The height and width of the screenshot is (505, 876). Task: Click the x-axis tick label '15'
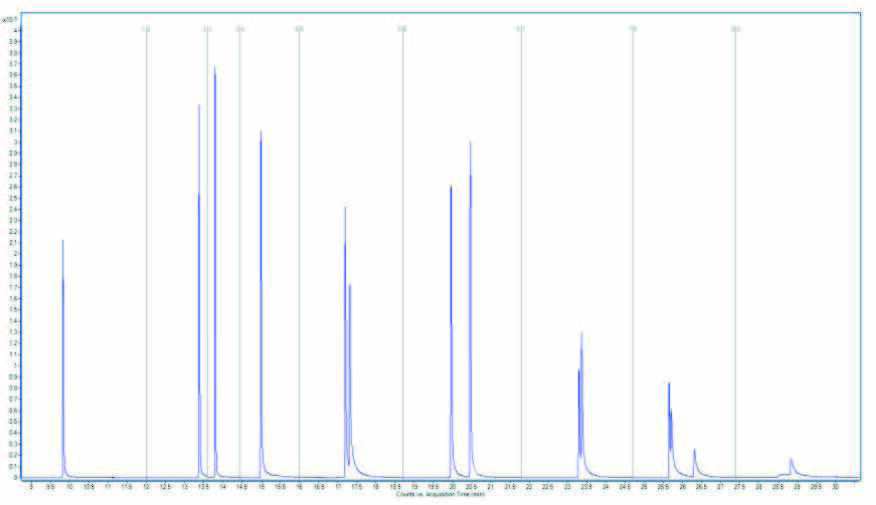[261, 487]
